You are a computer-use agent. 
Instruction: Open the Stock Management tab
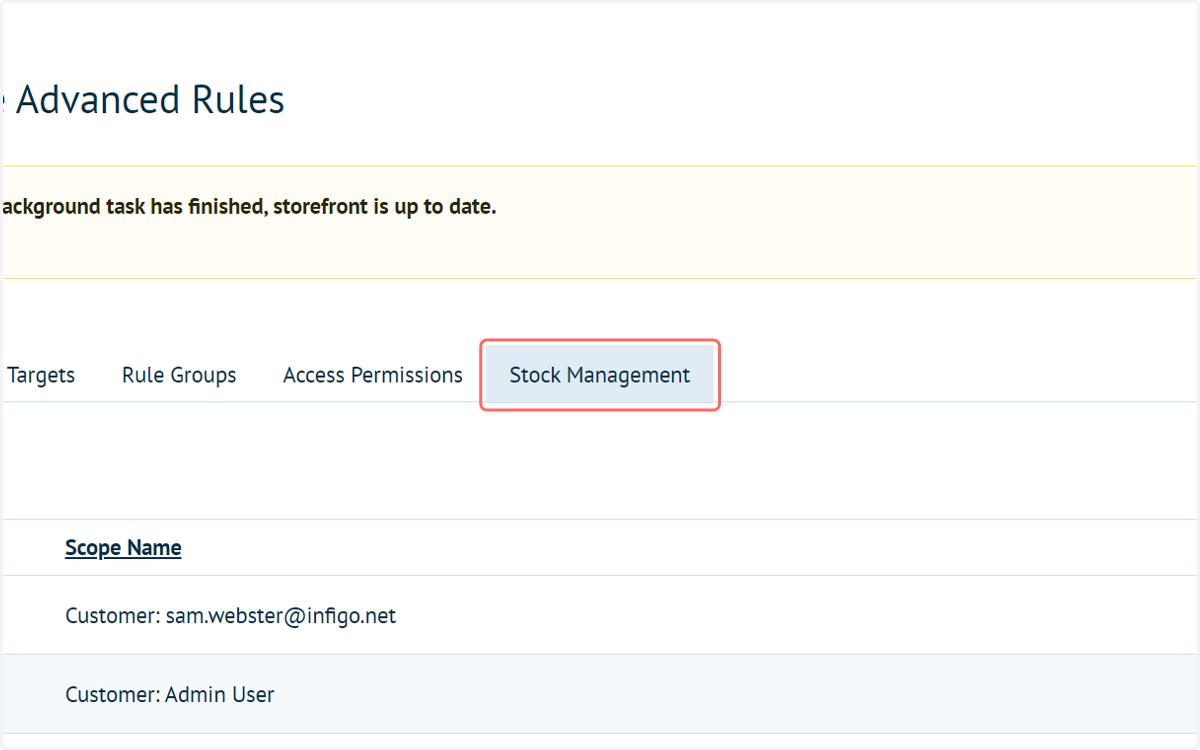(x=600, y=375)
